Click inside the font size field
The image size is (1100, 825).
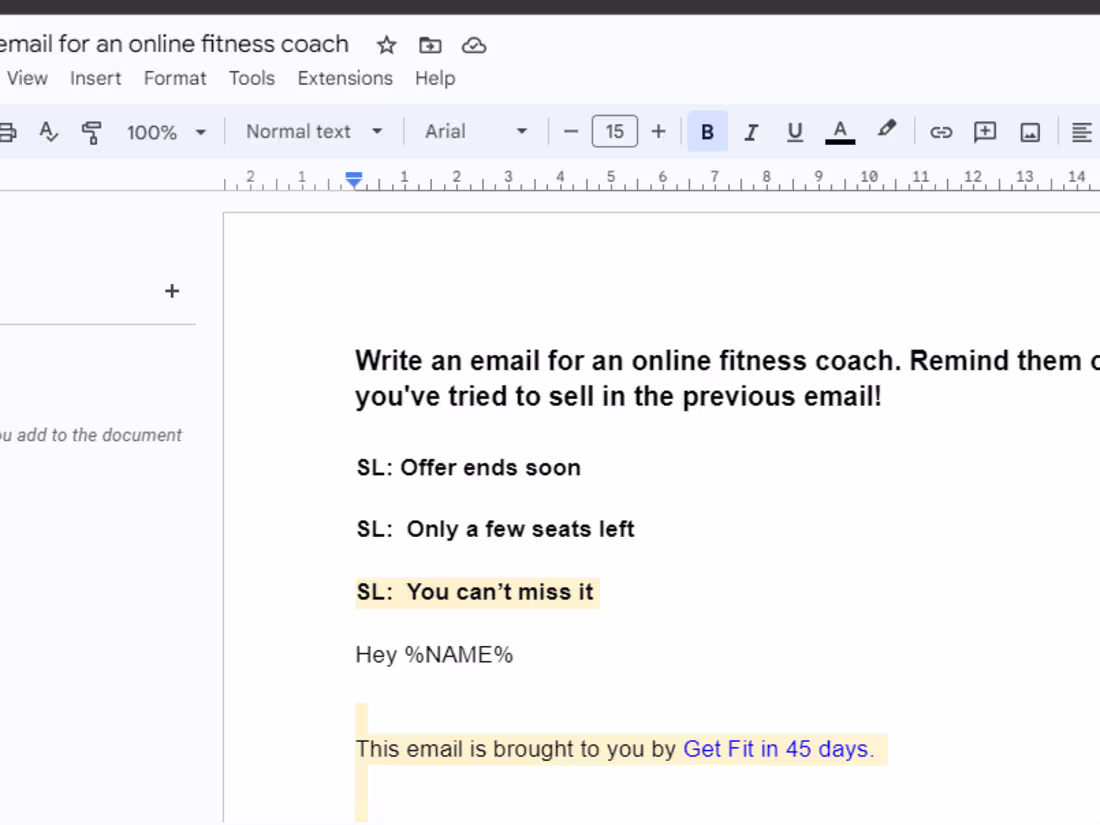615,131
